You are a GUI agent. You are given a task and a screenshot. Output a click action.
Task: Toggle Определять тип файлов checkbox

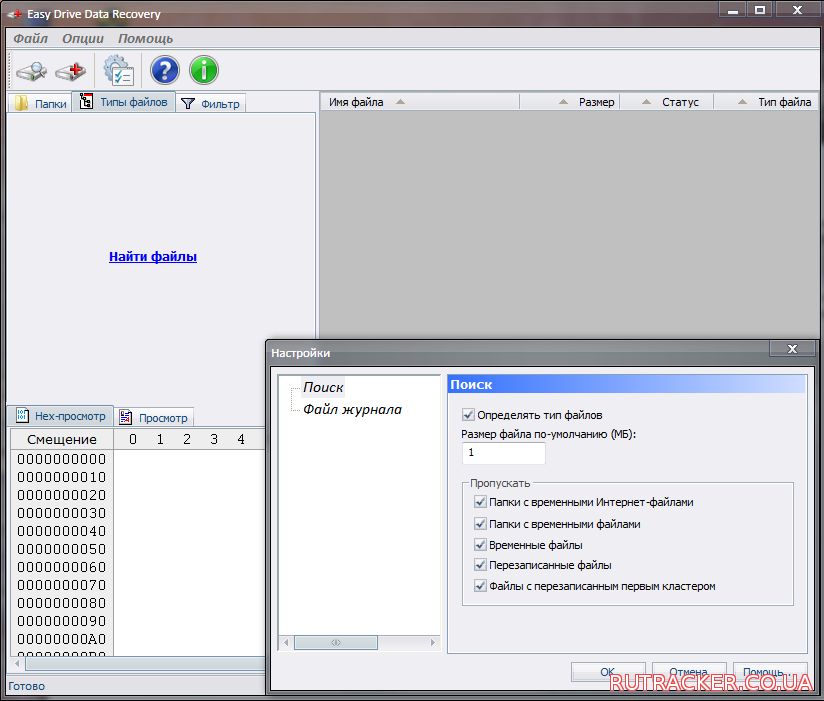click(x=468, y=415)
